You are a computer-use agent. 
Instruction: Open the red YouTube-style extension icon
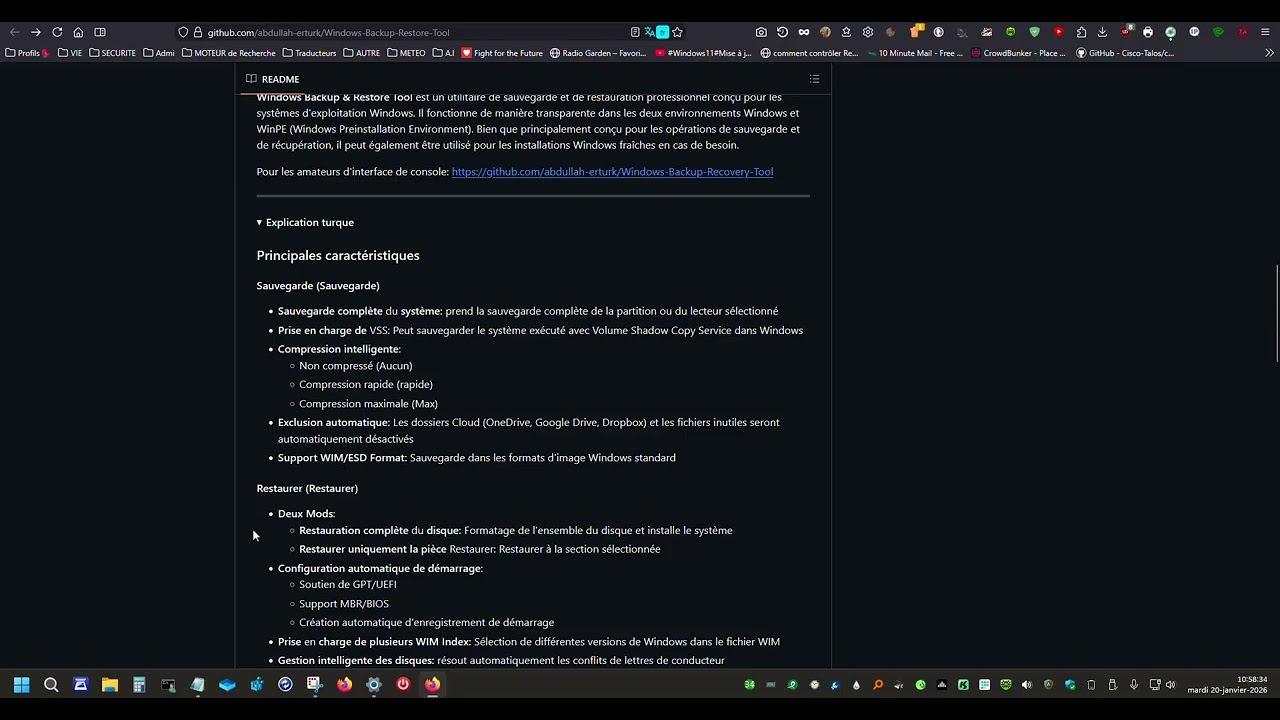click(1058, 32)
